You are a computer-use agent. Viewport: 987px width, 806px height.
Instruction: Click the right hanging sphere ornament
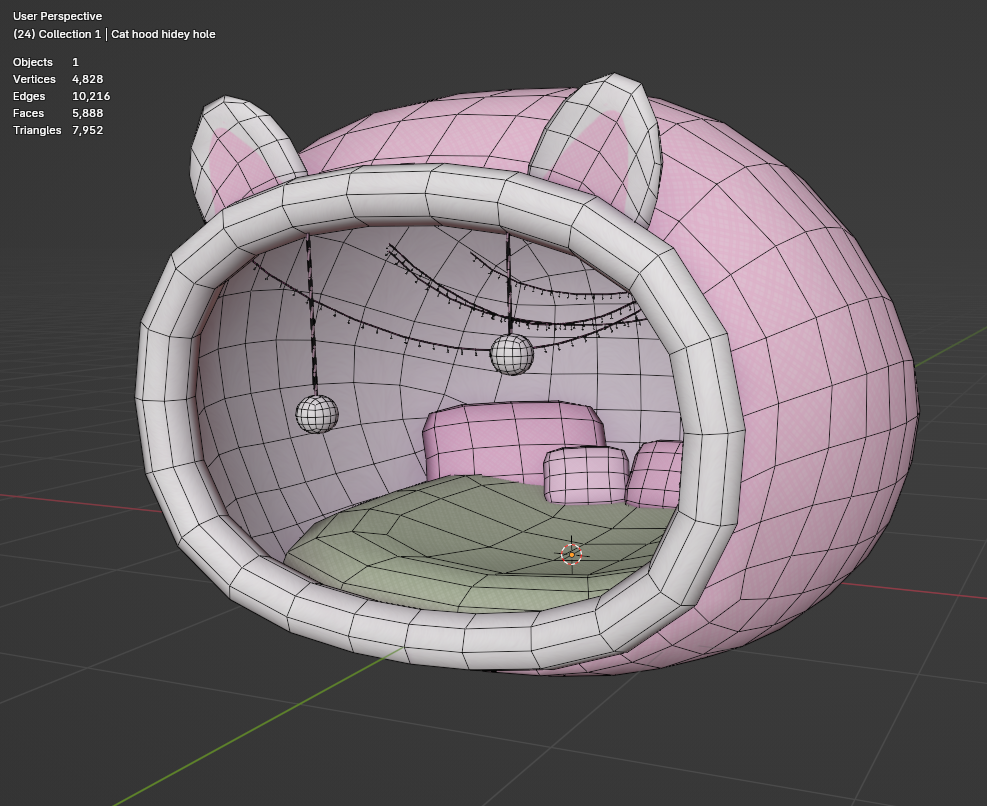click(511, 354)
